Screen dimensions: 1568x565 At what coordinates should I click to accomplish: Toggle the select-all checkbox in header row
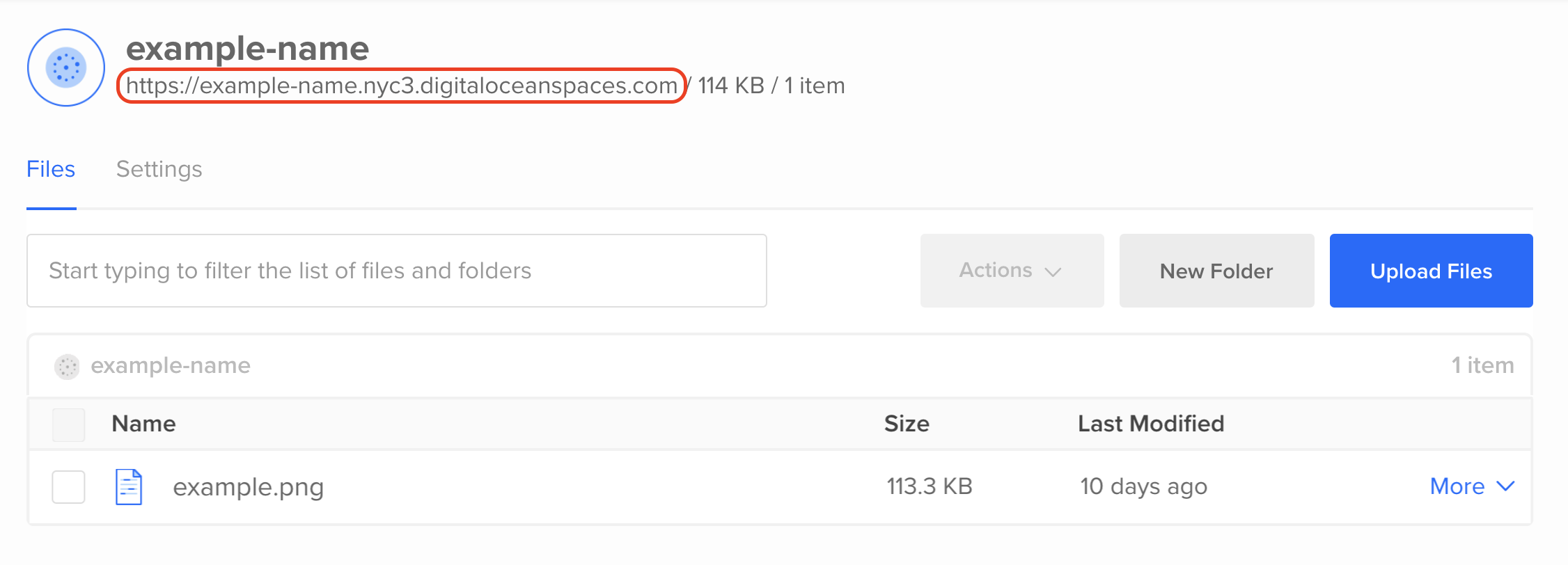(68, 424)
